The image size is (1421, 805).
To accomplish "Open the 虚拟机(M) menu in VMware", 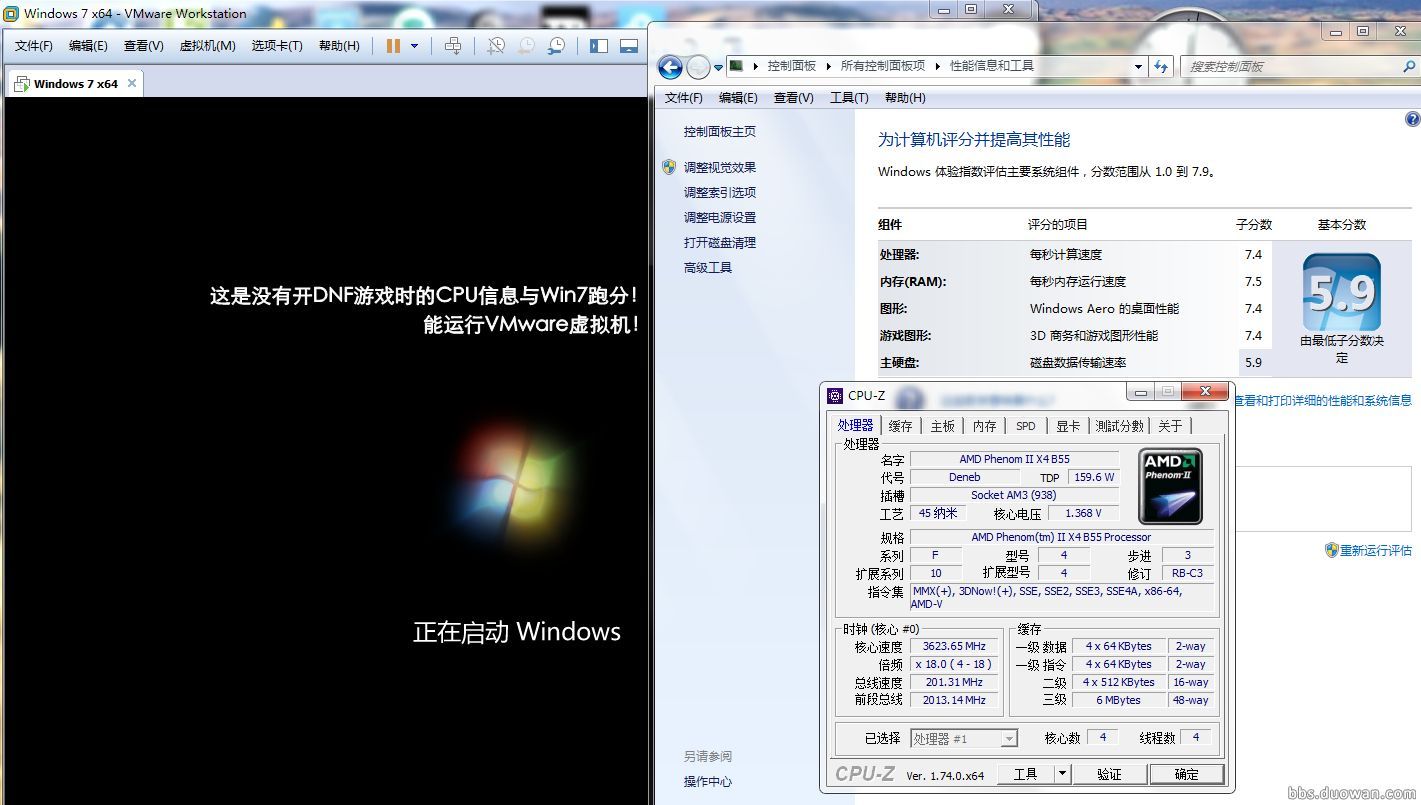I will click(207, 46).
